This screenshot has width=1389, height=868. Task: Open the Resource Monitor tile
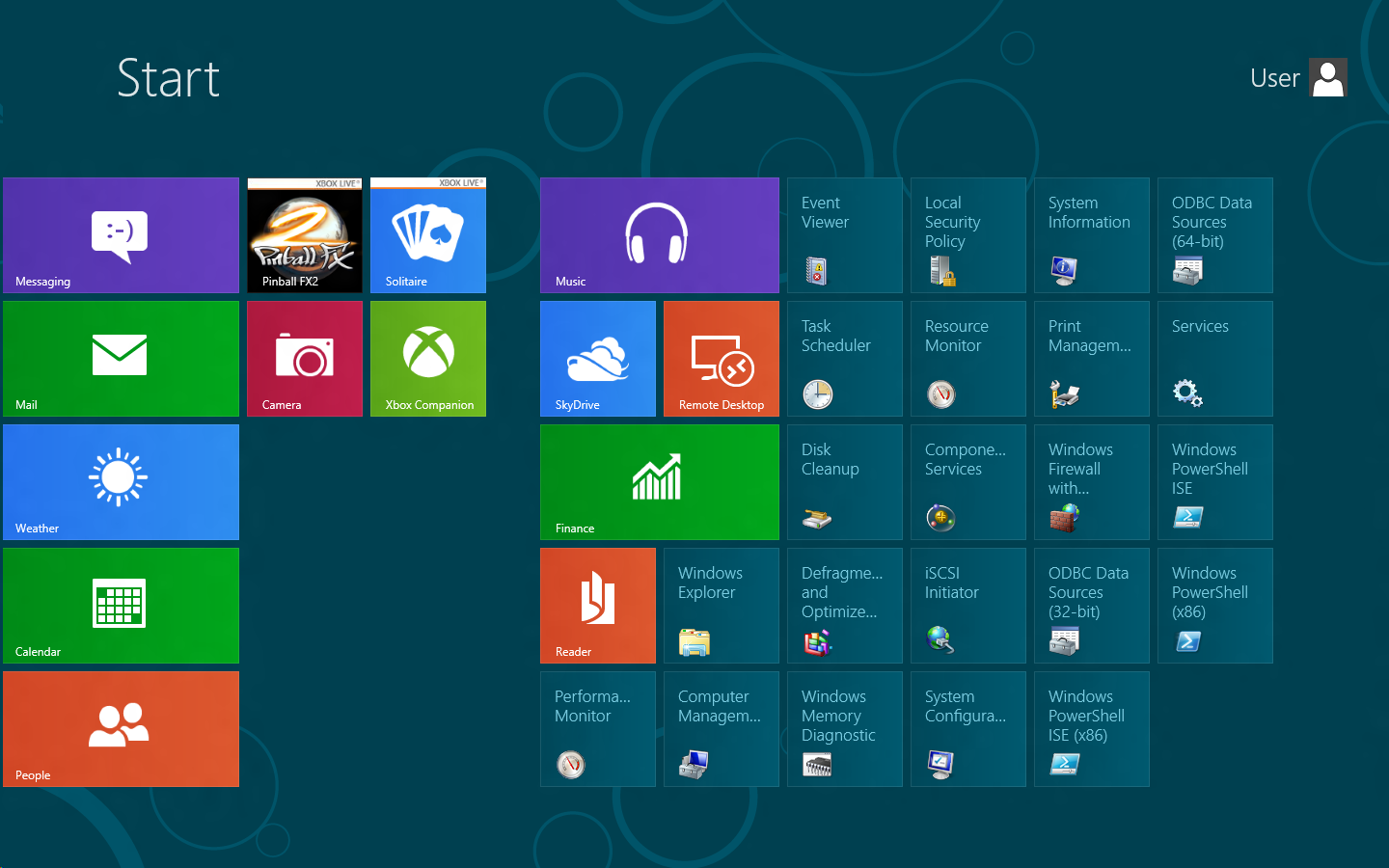[x=968, y=359]
